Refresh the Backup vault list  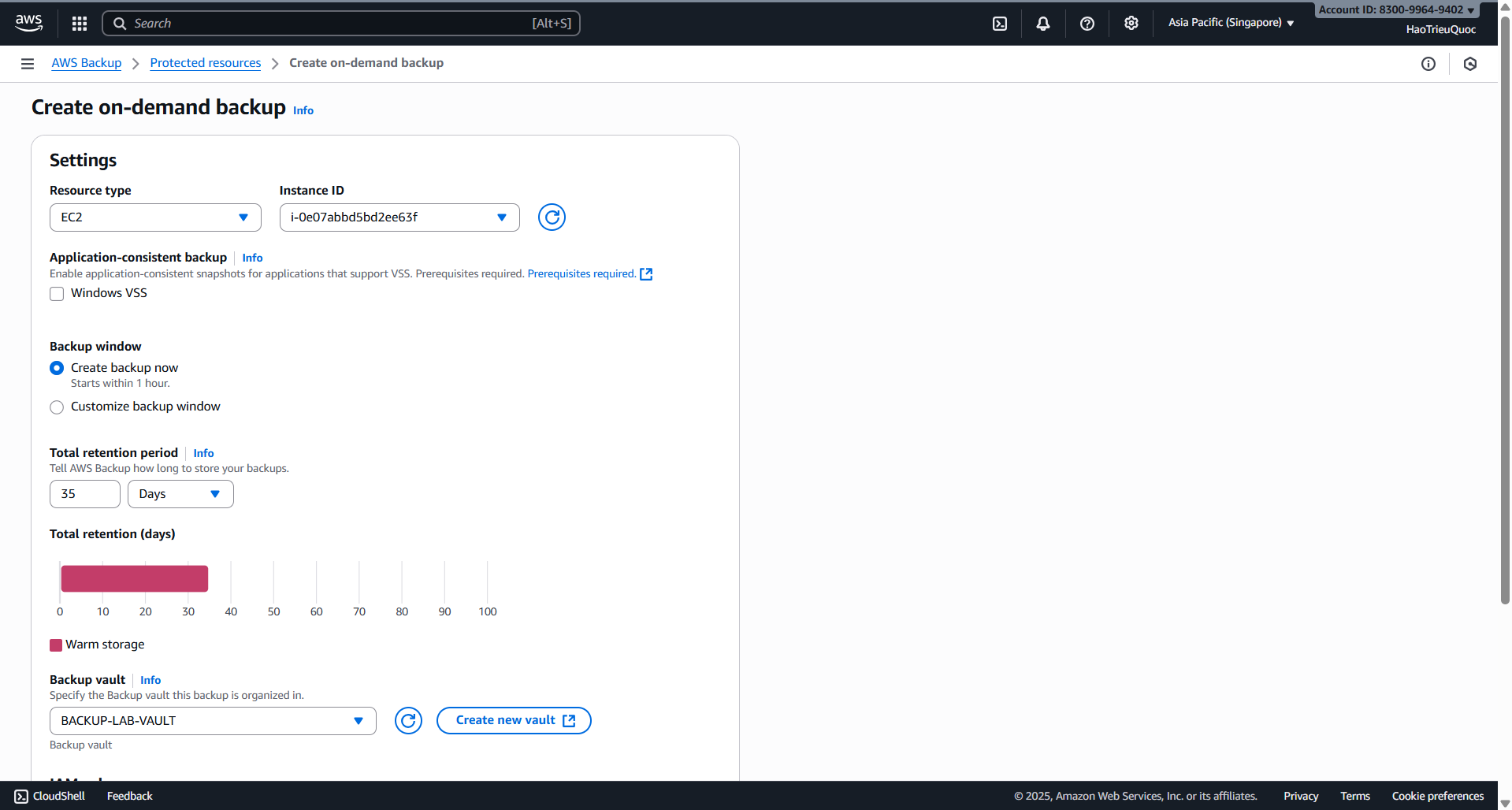click(x=408, y=720)
